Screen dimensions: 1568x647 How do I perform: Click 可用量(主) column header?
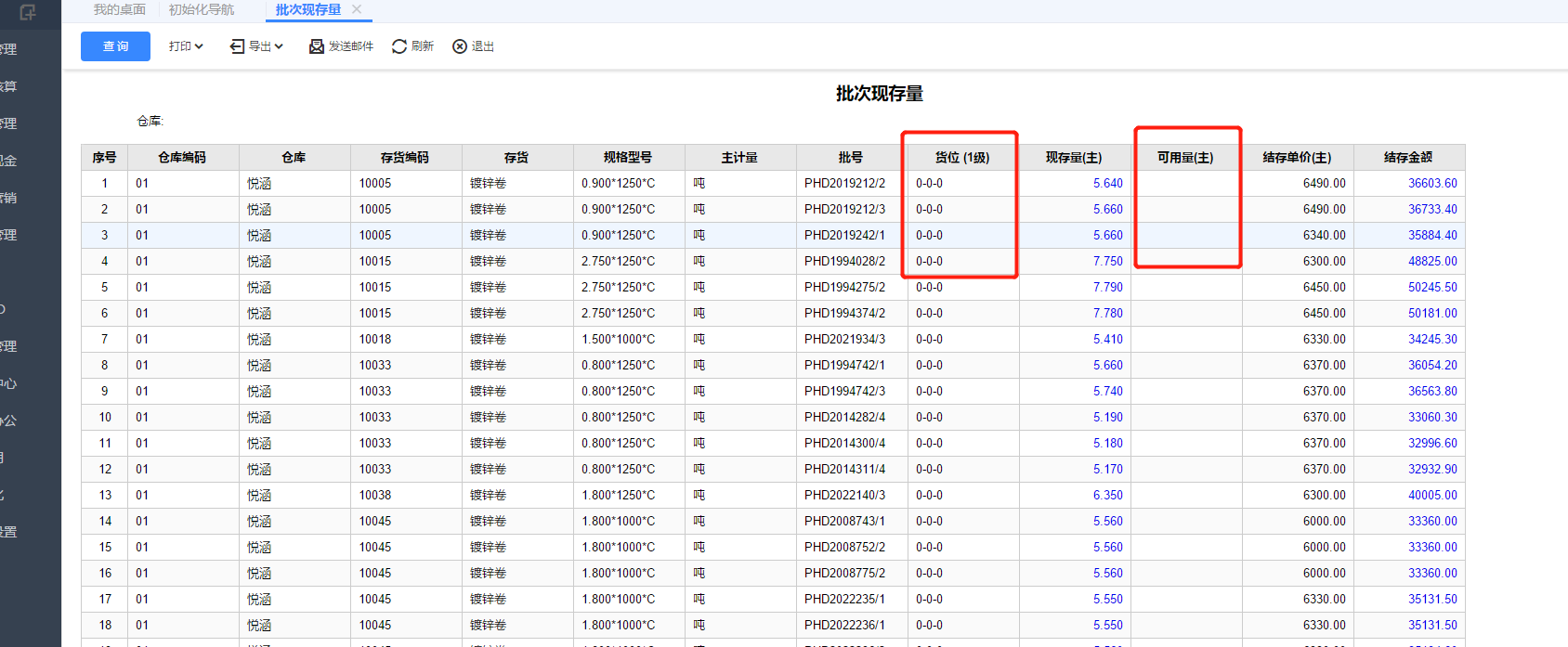(1186, 158)
